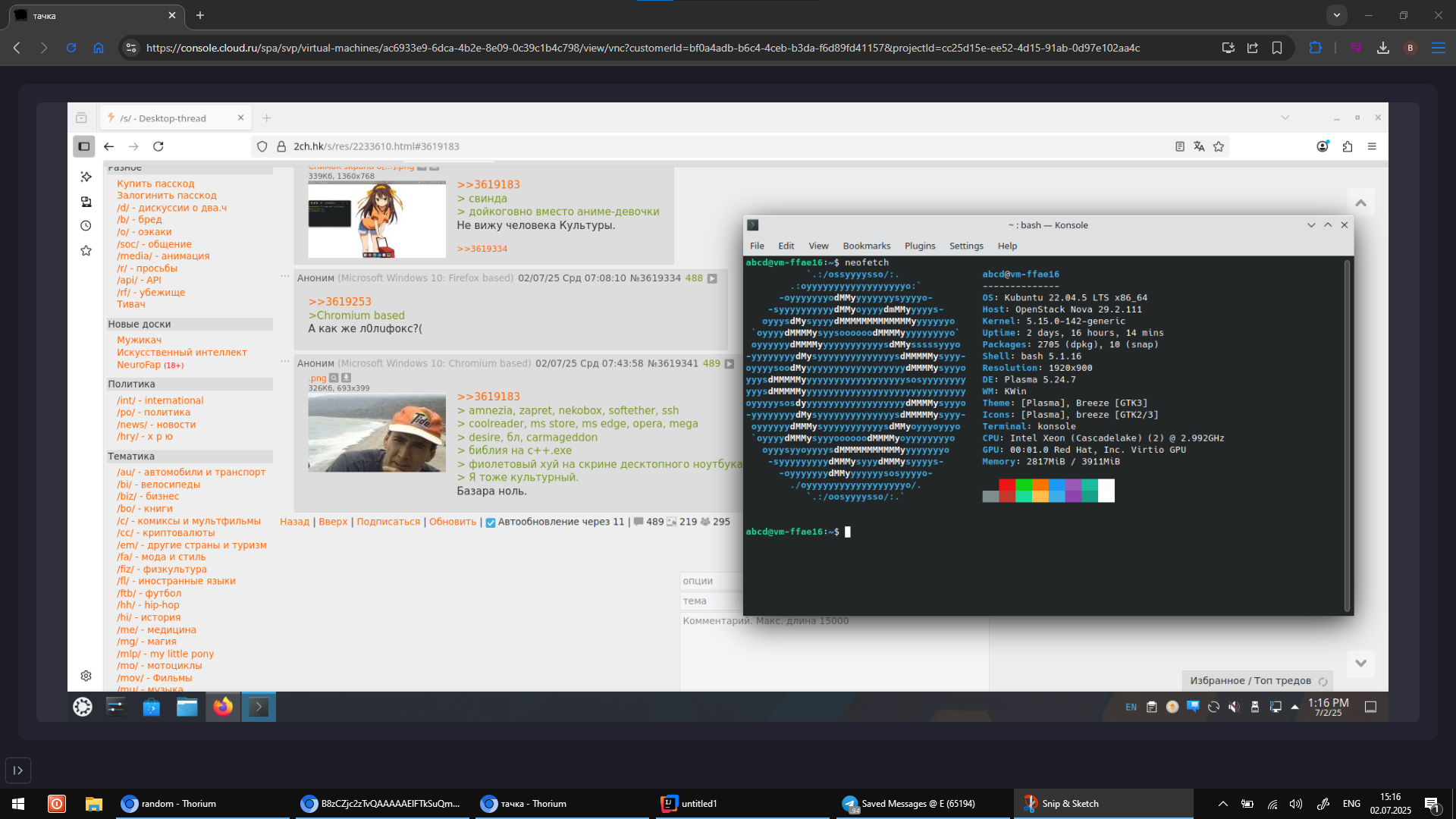This screenshot has height=819, width=1456.
Task: Open the Firefox list all tabs chevron
Action: point(1285,118)
